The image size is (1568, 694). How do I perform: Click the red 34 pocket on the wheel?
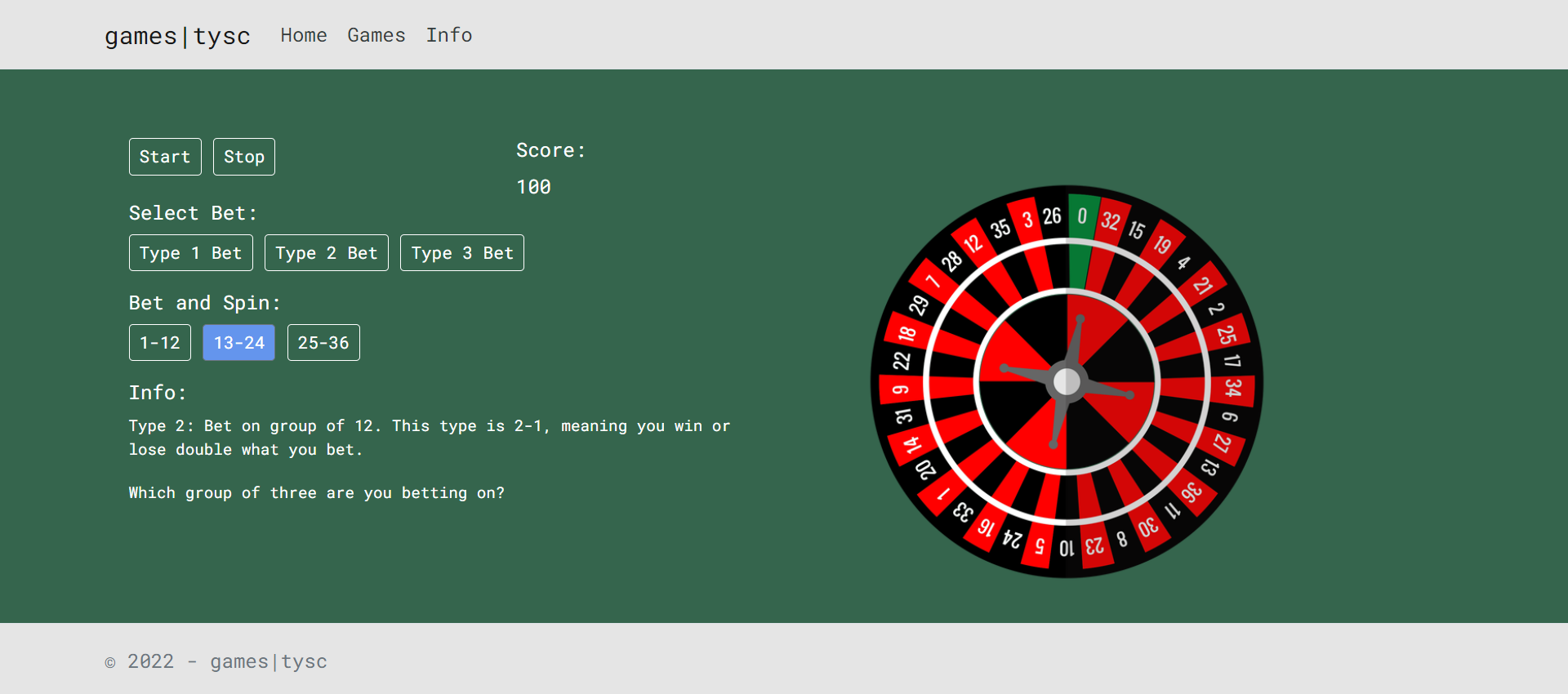1232,389
